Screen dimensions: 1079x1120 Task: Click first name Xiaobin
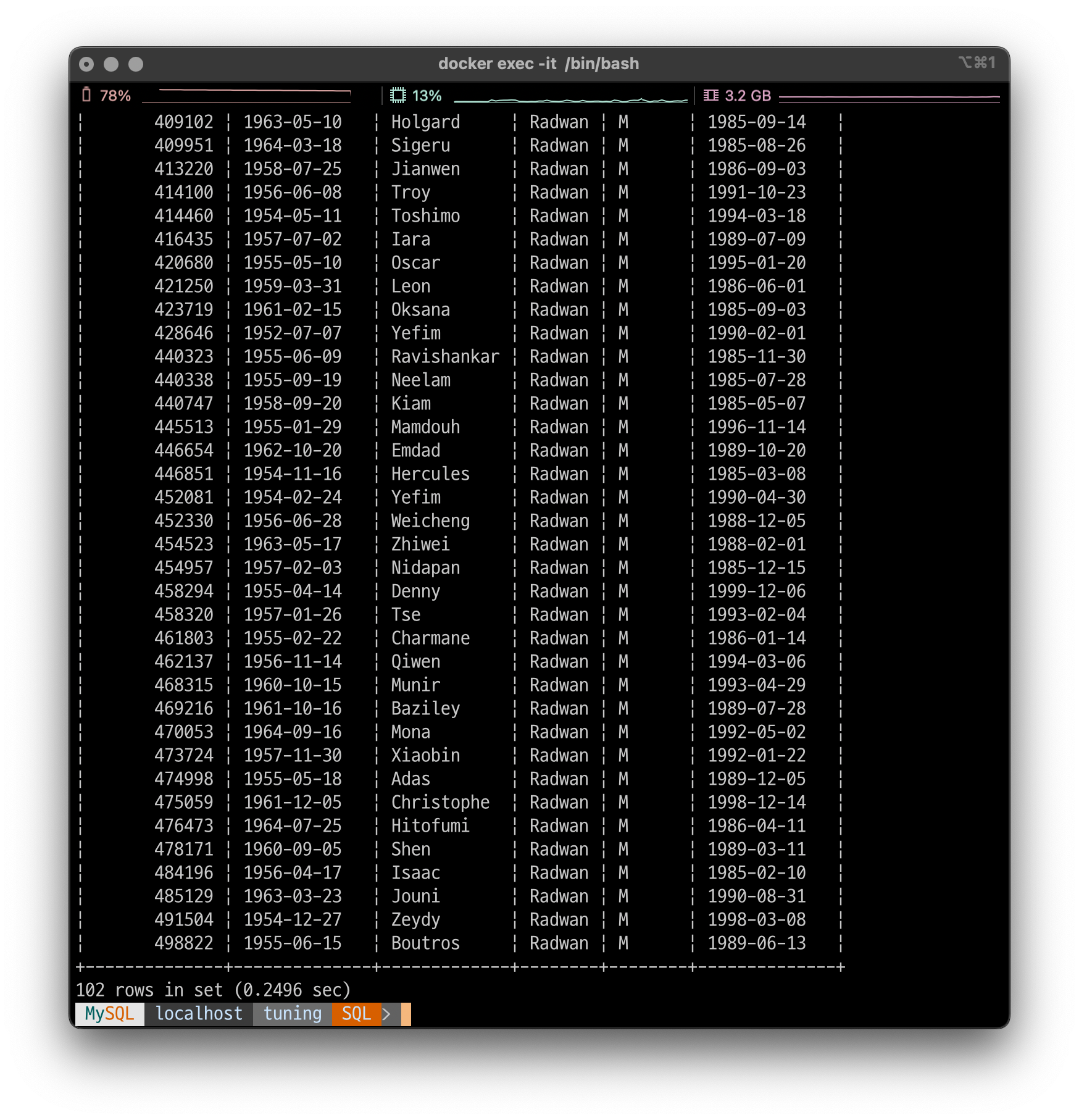coord(425,756)
